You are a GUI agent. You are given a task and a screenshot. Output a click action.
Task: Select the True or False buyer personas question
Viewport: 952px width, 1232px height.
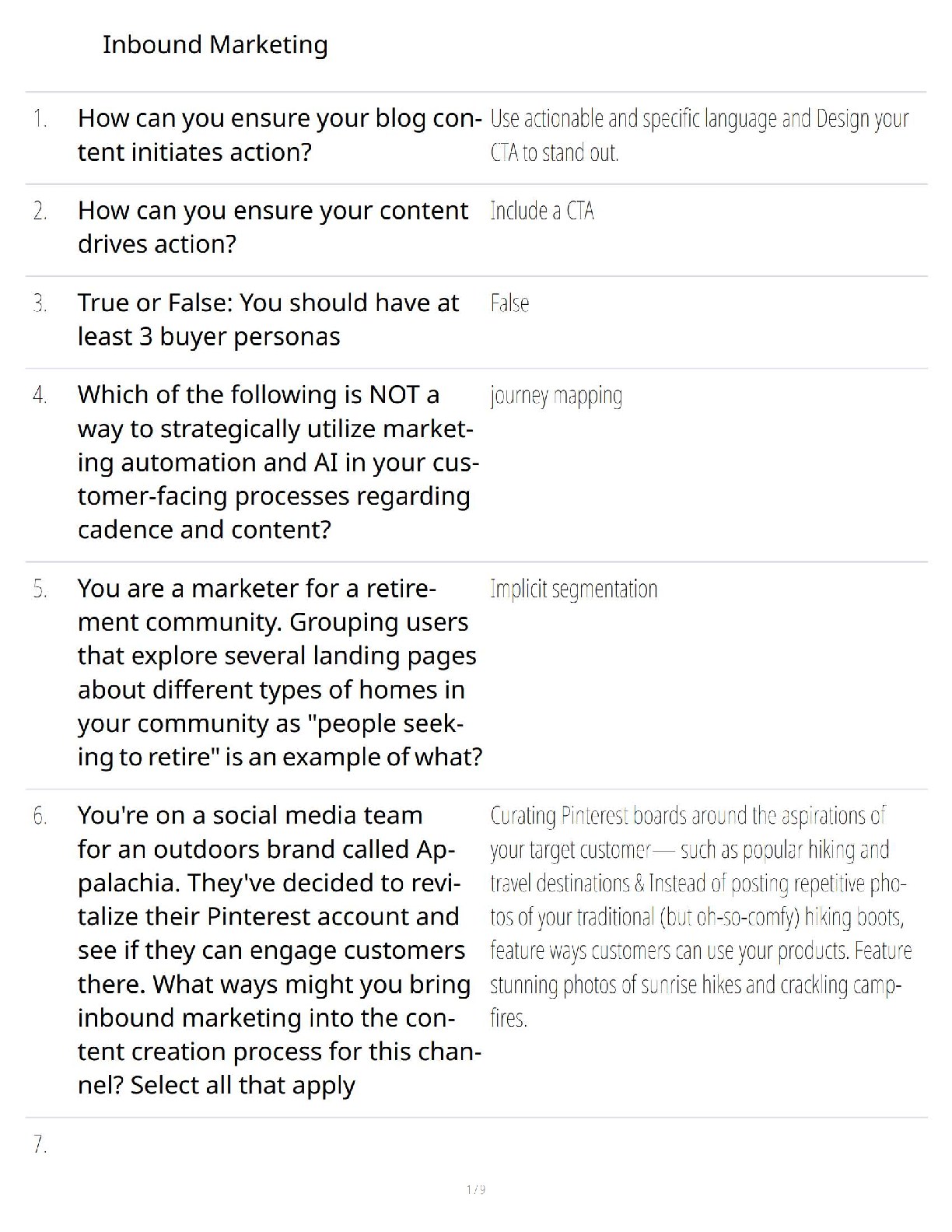pyautogui.click(x=268, y=320)
